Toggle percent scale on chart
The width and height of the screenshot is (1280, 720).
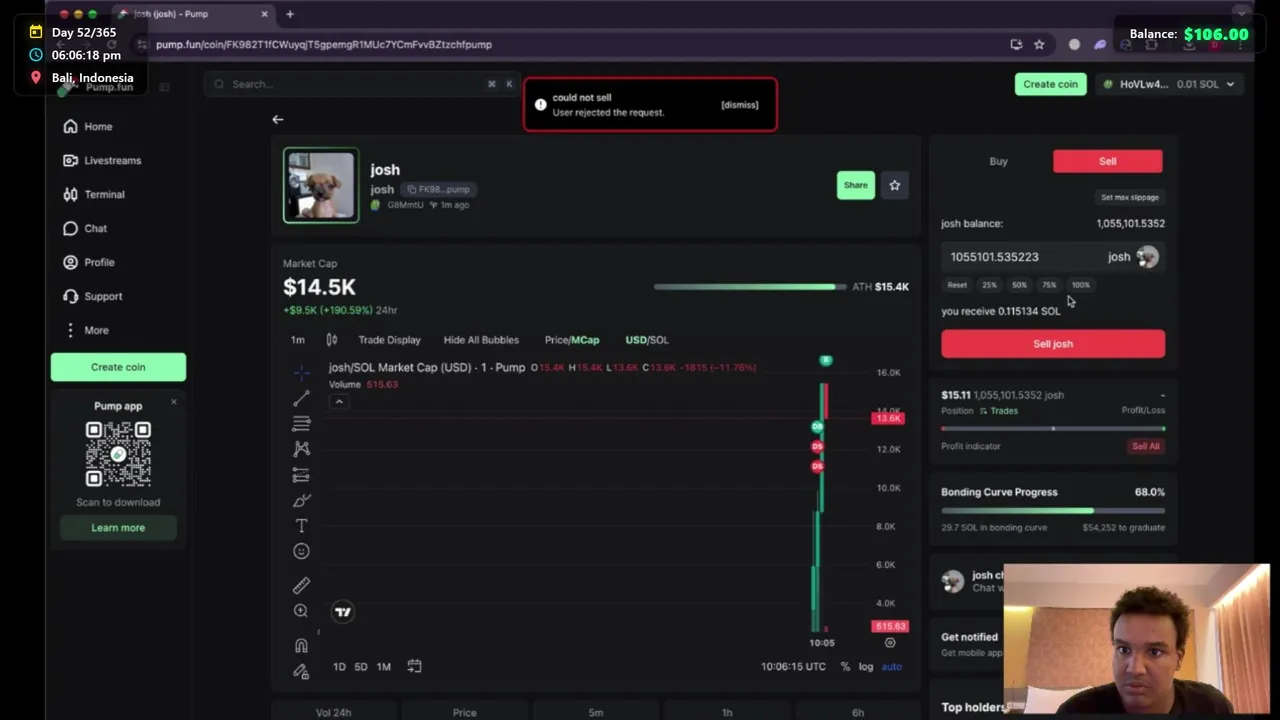tap(846, 667)
